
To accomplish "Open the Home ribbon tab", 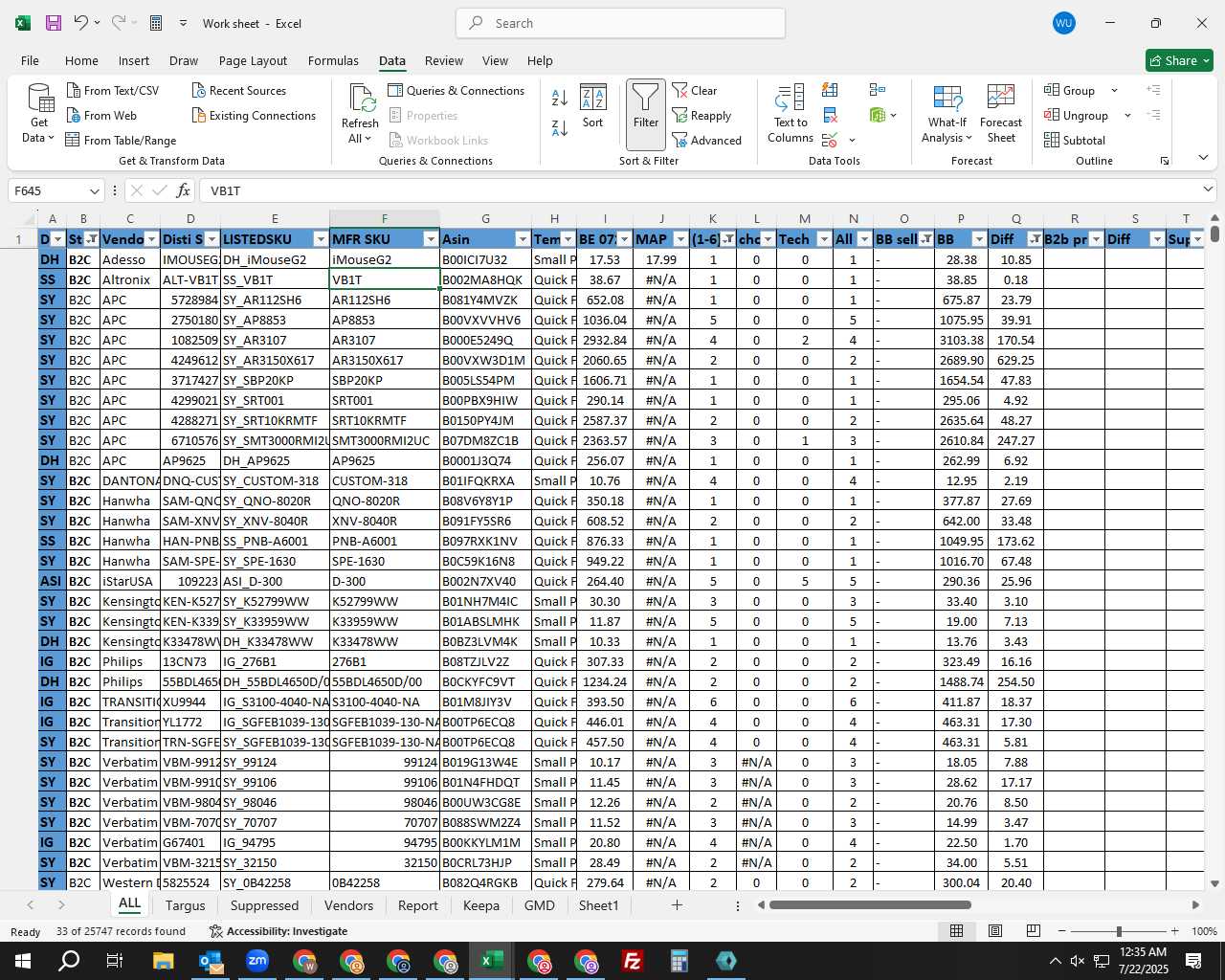I will coord(81,60).
